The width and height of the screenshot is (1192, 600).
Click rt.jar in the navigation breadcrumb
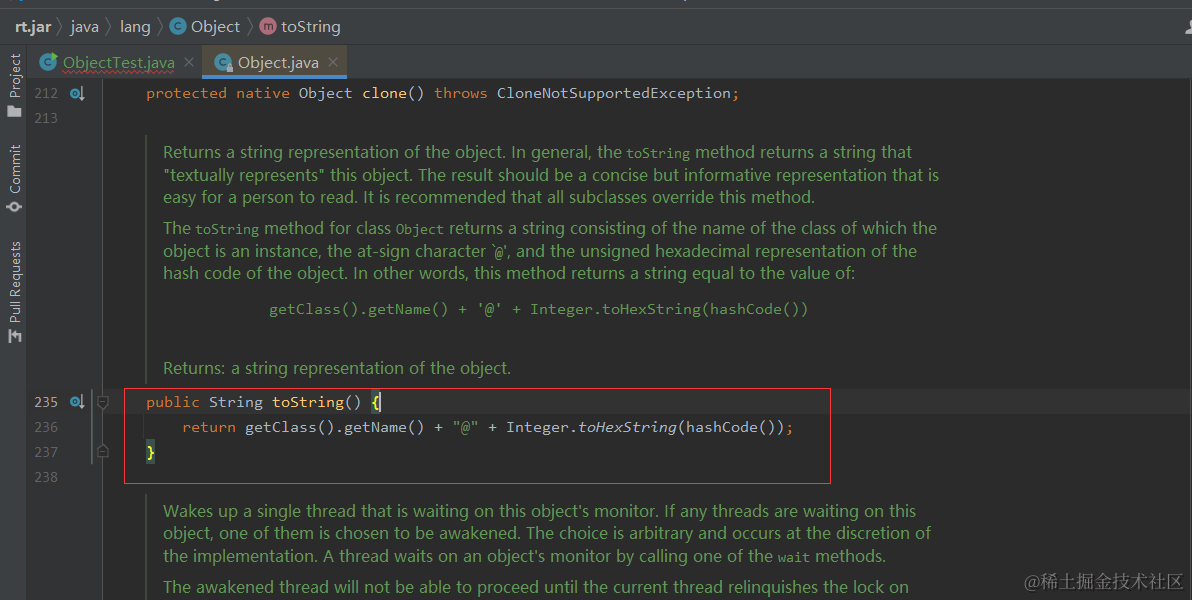(x=33, y=27)
